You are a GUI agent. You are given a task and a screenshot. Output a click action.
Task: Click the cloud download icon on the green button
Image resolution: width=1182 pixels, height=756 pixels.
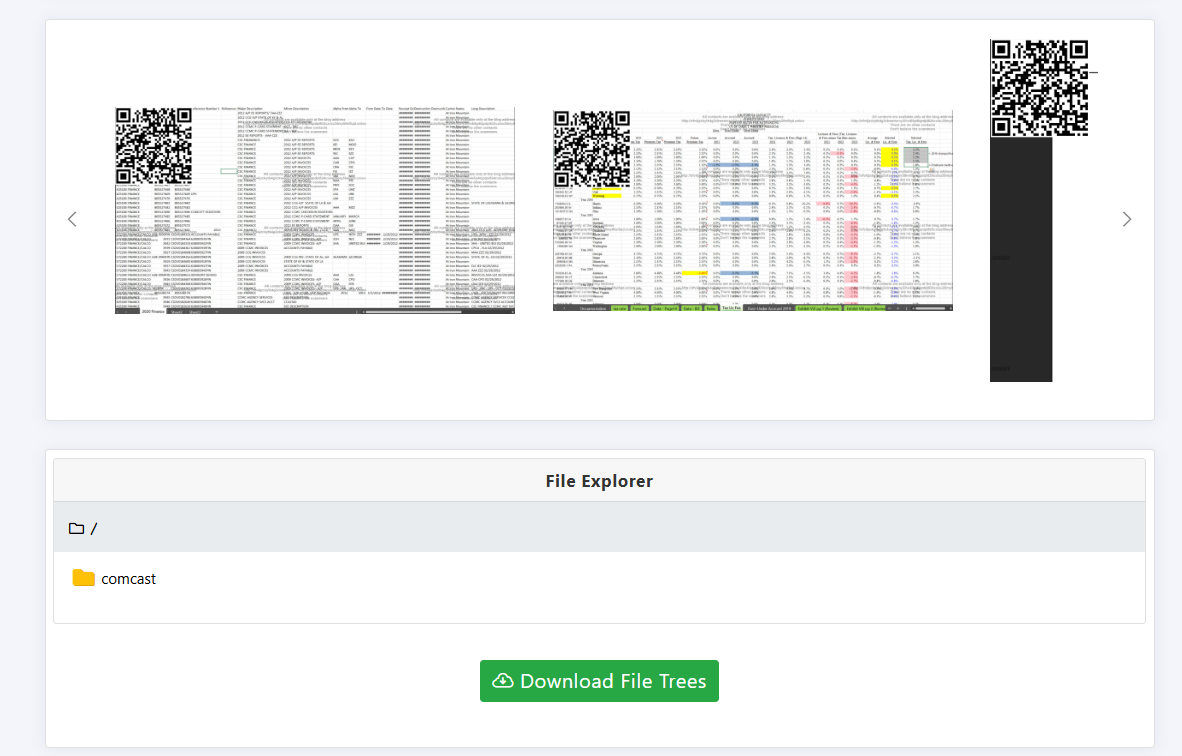(x=503, y=681)
